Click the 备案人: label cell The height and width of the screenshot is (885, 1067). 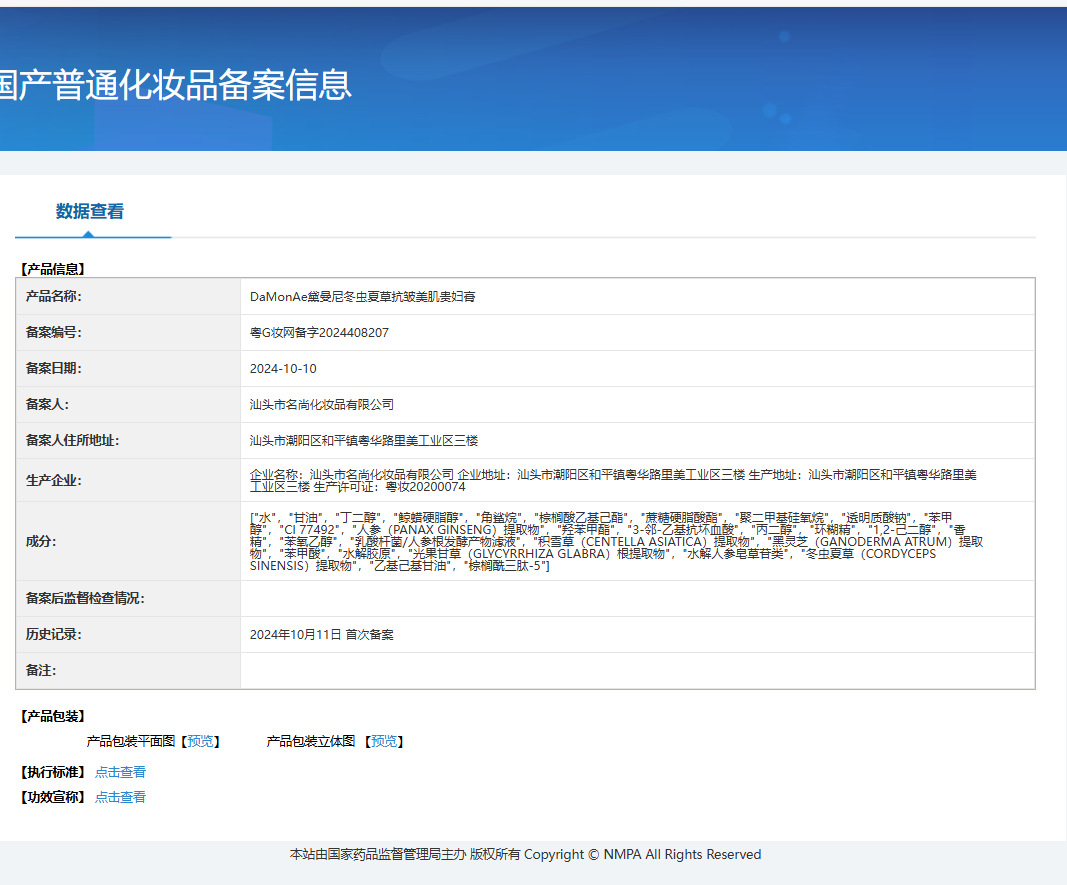[x=128, y=405]
